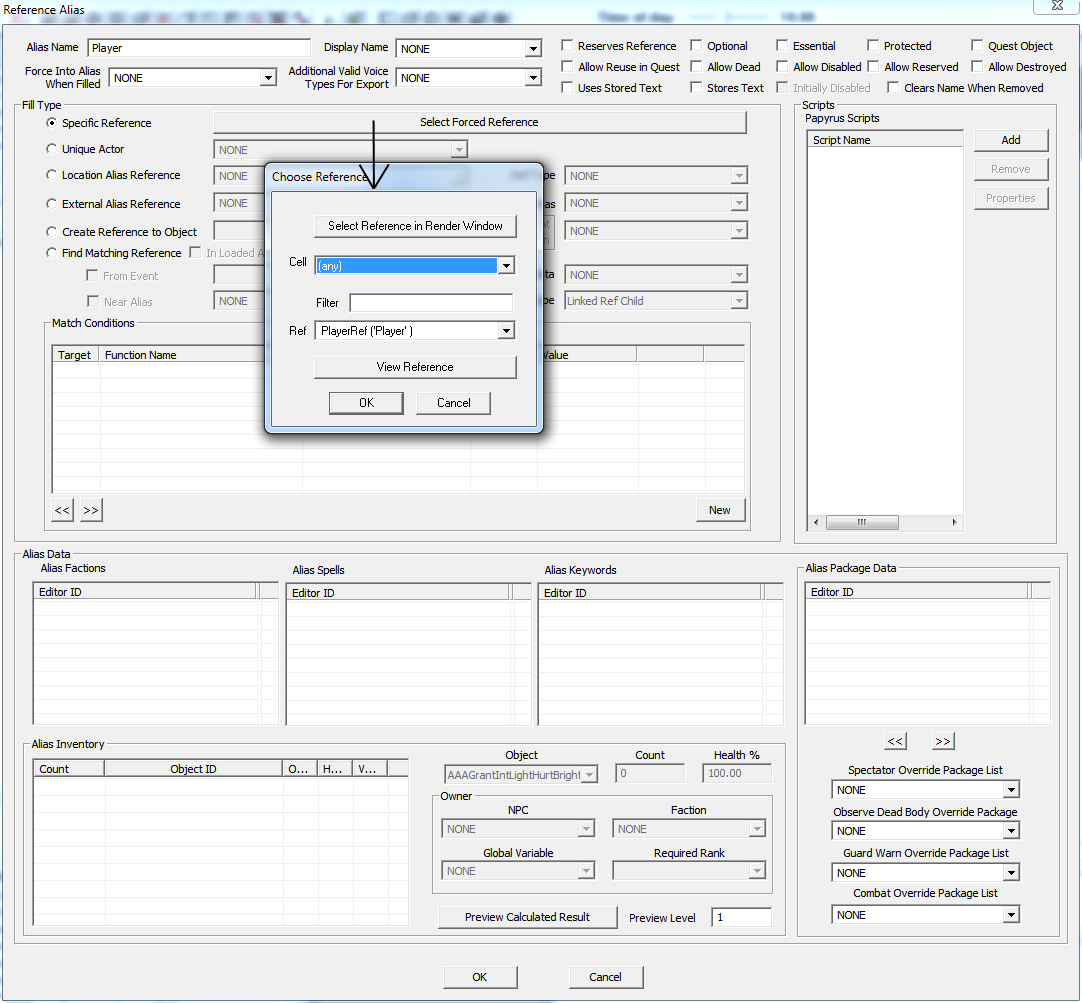Screen dimensions: 1082x1003
Task: Click the << button under Alias Package Data
Action: point(895,741)
